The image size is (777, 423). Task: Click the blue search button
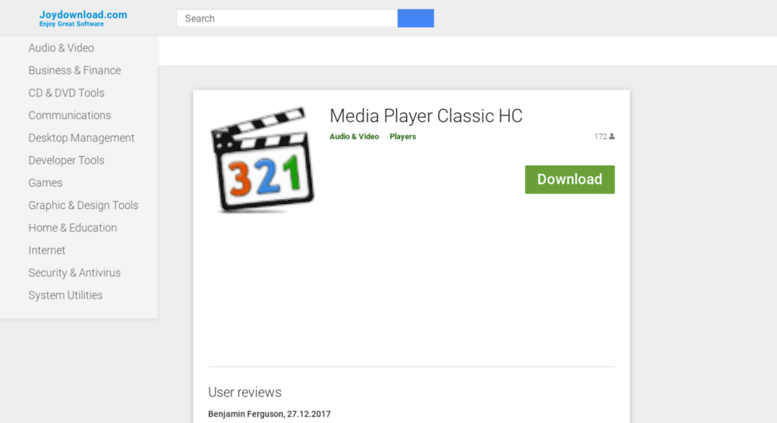click(x=416, y=18)
